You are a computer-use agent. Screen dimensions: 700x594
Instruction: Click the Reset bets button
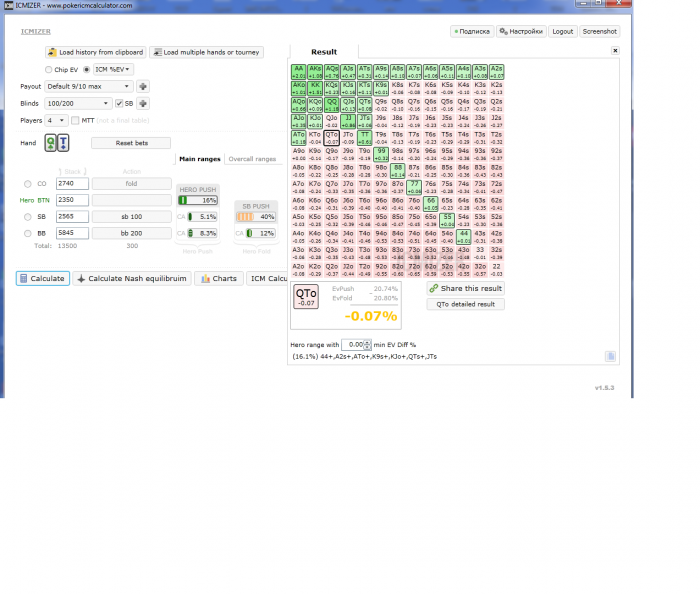pyautogui.click(x=131, y=143)
